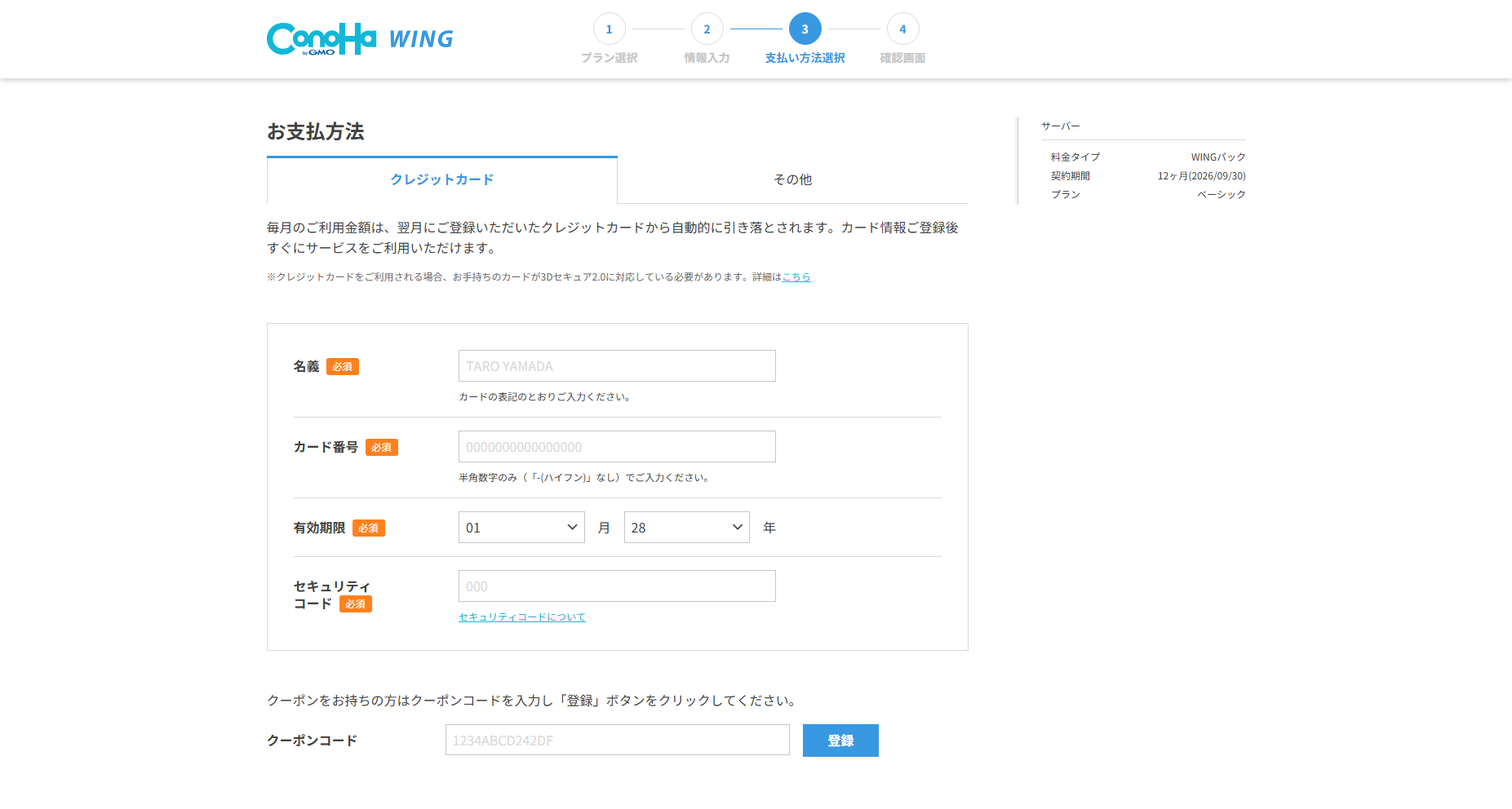This screenshot has width=1512, height=809.
Task: Click the セキュリティコード input field
Action: [x=616, y=586]
